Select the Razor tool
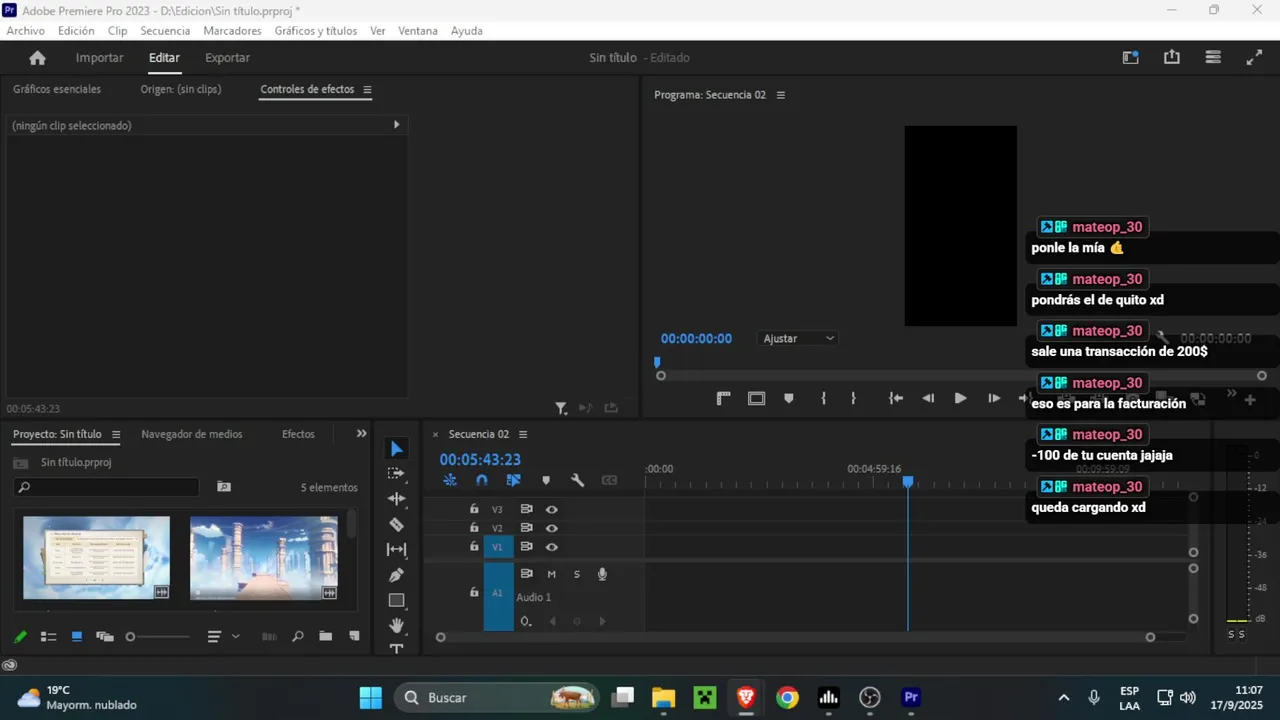 [397, 524]
